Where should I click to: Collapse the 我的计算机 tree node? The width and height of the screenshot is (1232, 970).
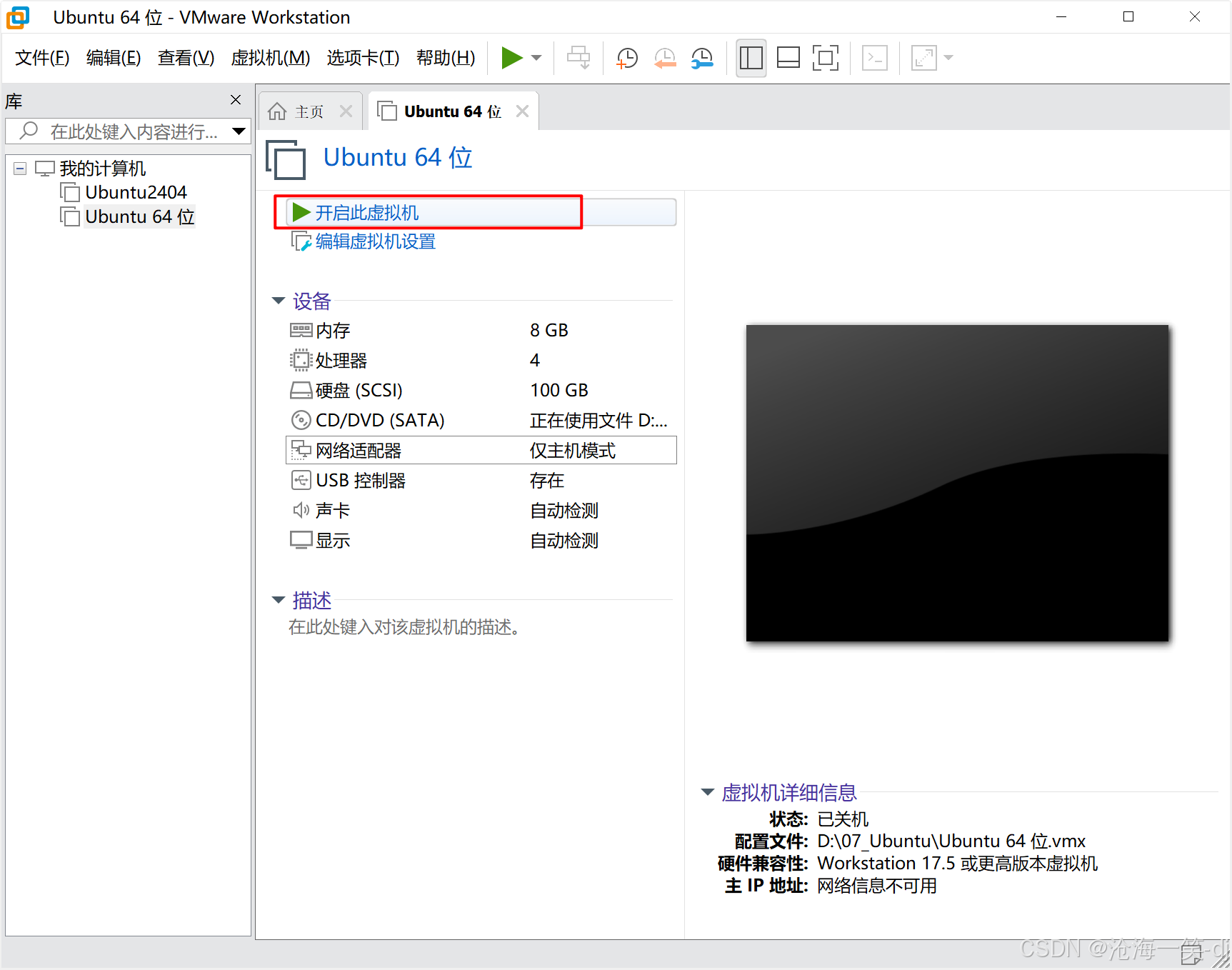pyautogui.click(x=20, y=169)
